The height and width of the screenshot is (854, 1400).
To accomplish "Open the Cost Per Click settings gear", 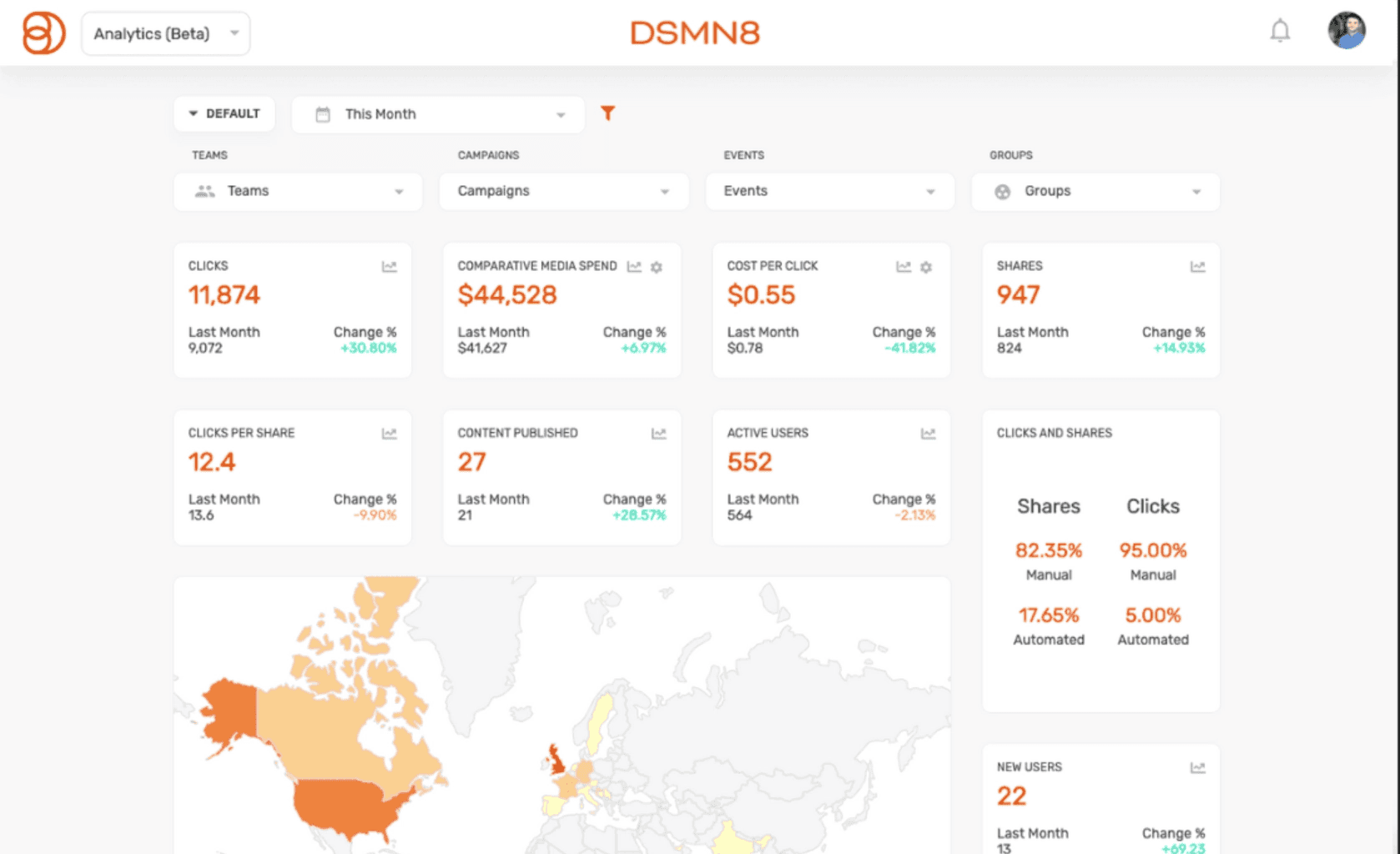I will 926,268.
